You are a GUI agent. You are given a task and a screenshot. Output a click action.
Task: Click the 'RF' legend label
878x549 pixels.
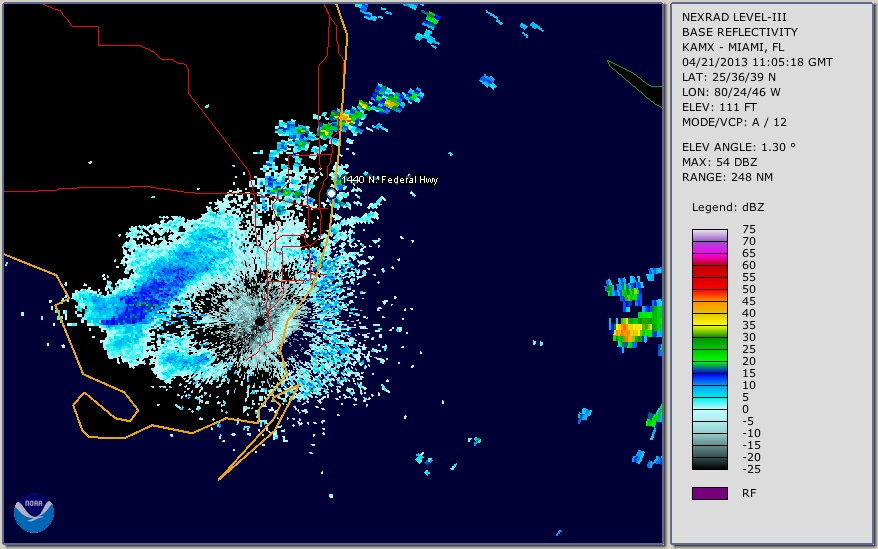click(749, 493)
